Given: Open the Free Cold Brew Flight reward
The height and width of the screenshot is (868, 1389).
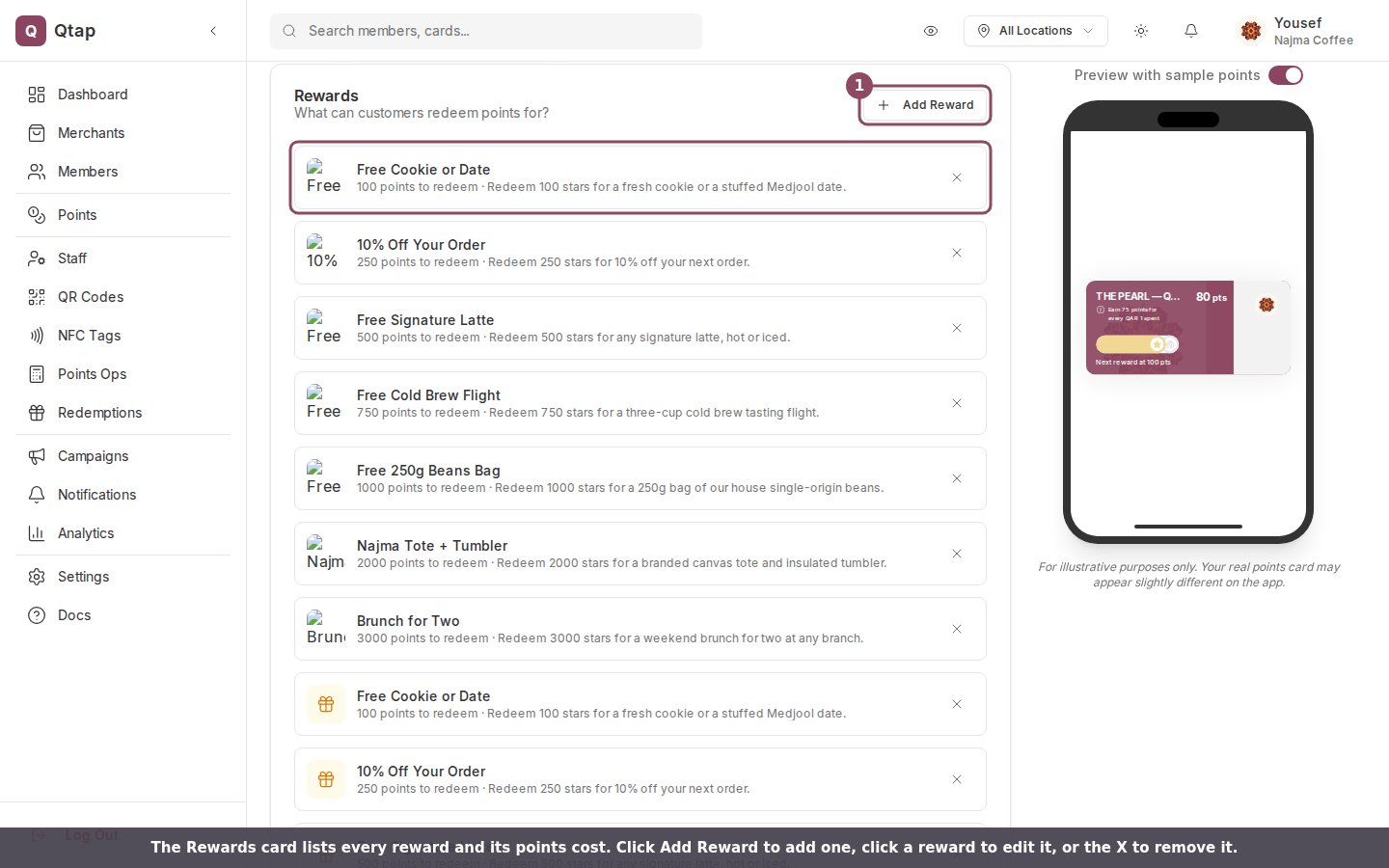Looking at the screenshot, I should coord(640,403).
